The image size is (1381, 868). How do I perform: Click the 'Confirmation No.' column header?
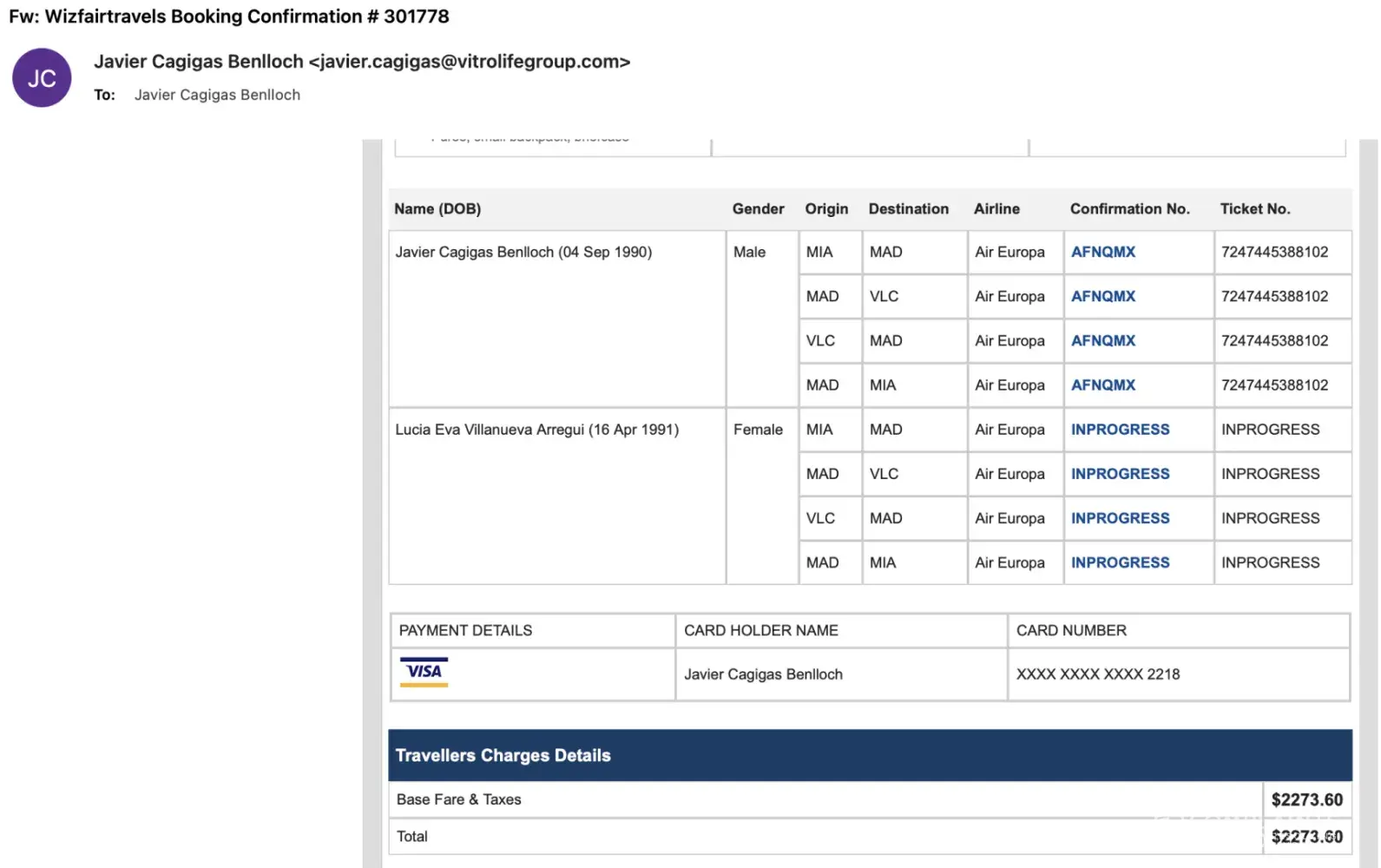(x=1130, y=209)
